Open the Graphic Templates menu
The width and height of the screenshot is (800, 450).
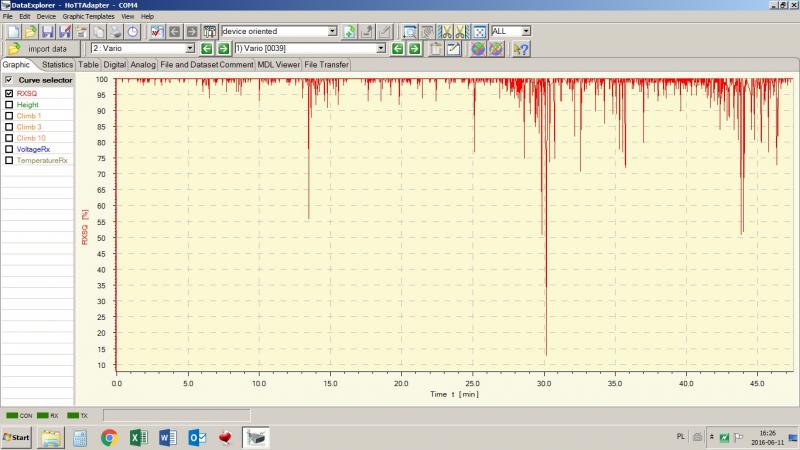[x=88, y=17]
